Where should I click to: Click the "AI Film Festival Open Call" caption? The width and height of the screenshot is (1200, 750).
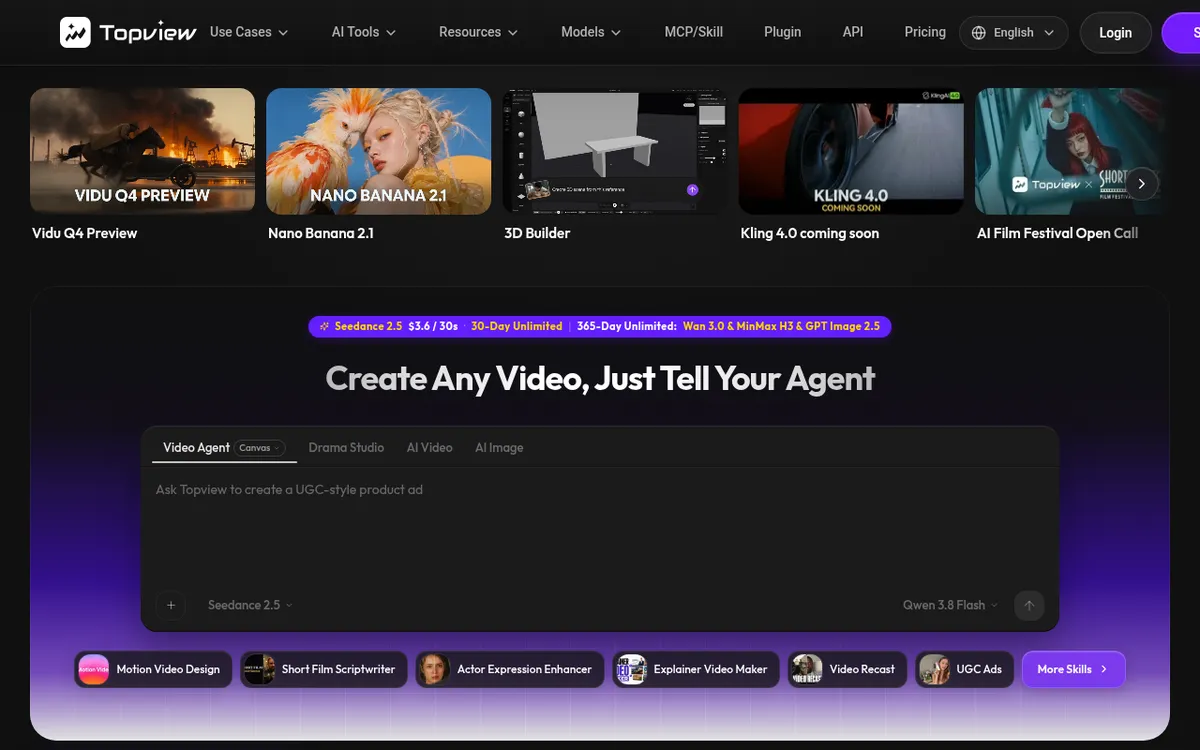pyautogui.click(x=1057, y=233)
